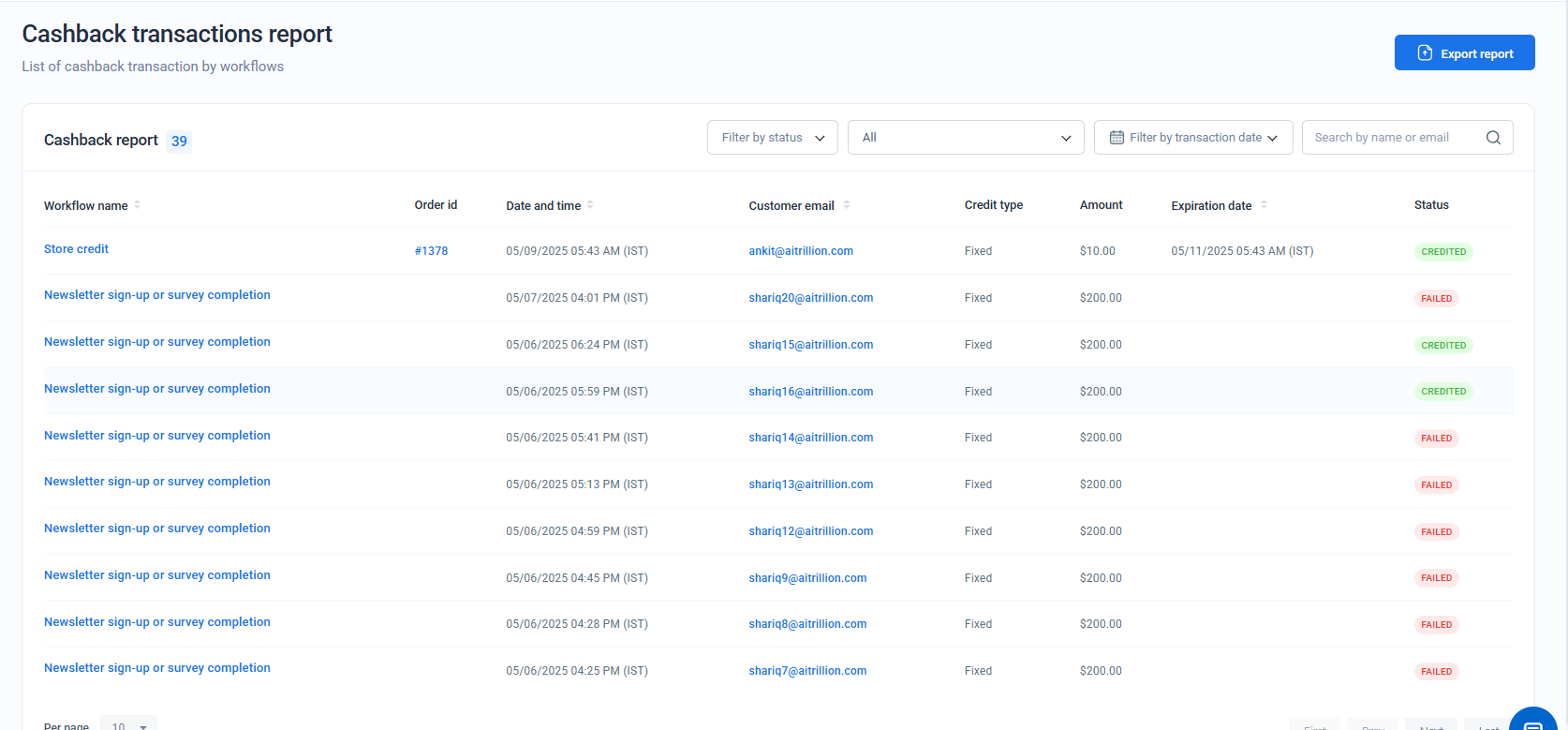The image size is (1568, 730).
Task: Open Newsletter workflow link in shariq8 row
Action: (157, 621)
